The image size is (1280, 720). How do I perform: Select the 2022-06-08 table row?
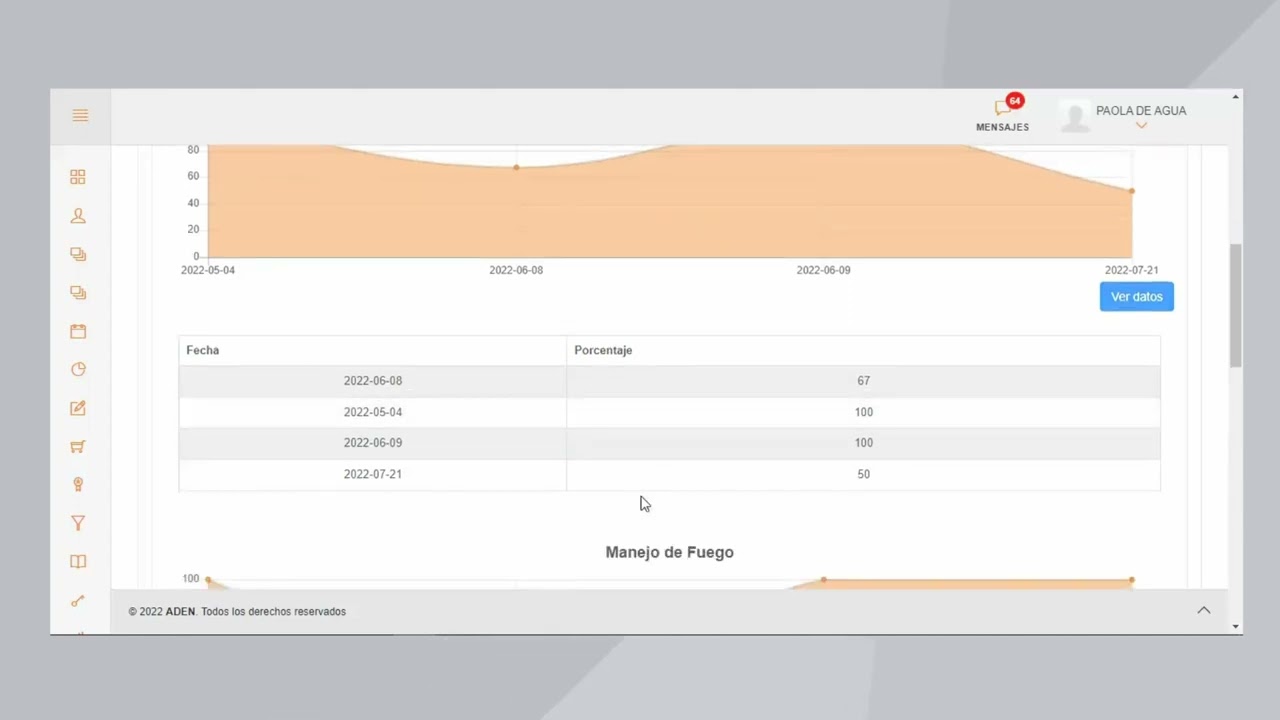pos(669,381)
